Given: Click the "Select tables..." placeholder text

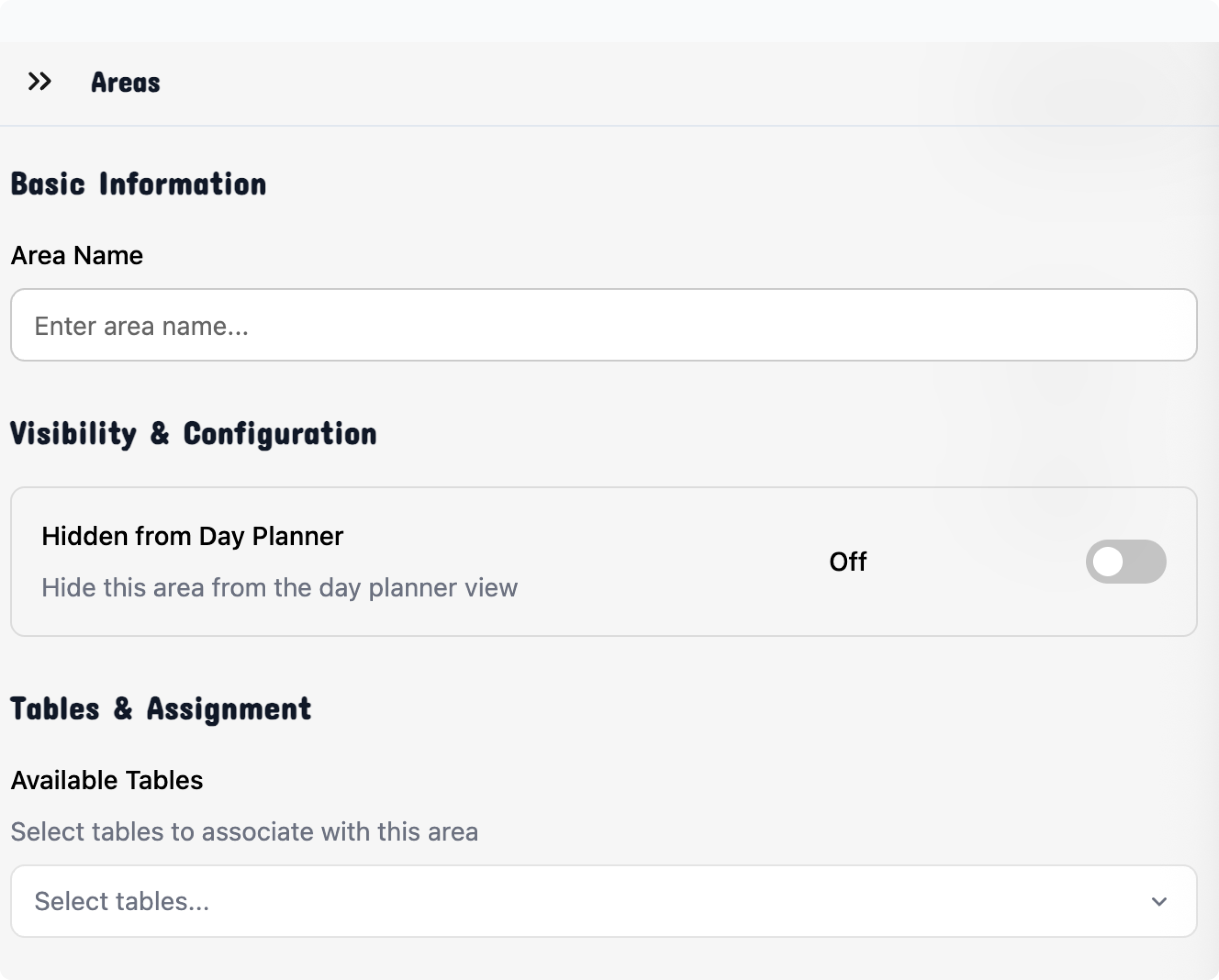Looking at the screenshot, I should pyautogui.click(x=122, y=901).
